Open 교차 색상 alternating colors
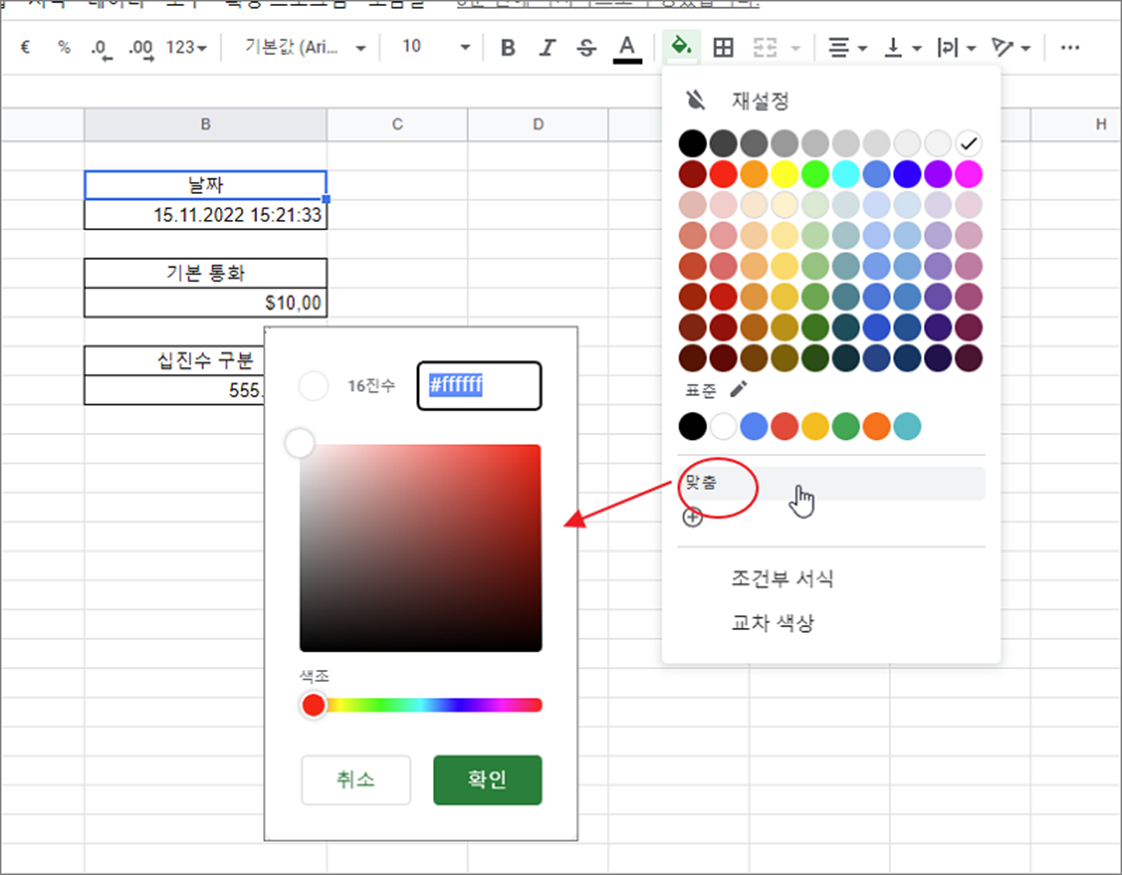This screenshot has width=1122, height=875. pyautogui.click(x=773, y=623)
